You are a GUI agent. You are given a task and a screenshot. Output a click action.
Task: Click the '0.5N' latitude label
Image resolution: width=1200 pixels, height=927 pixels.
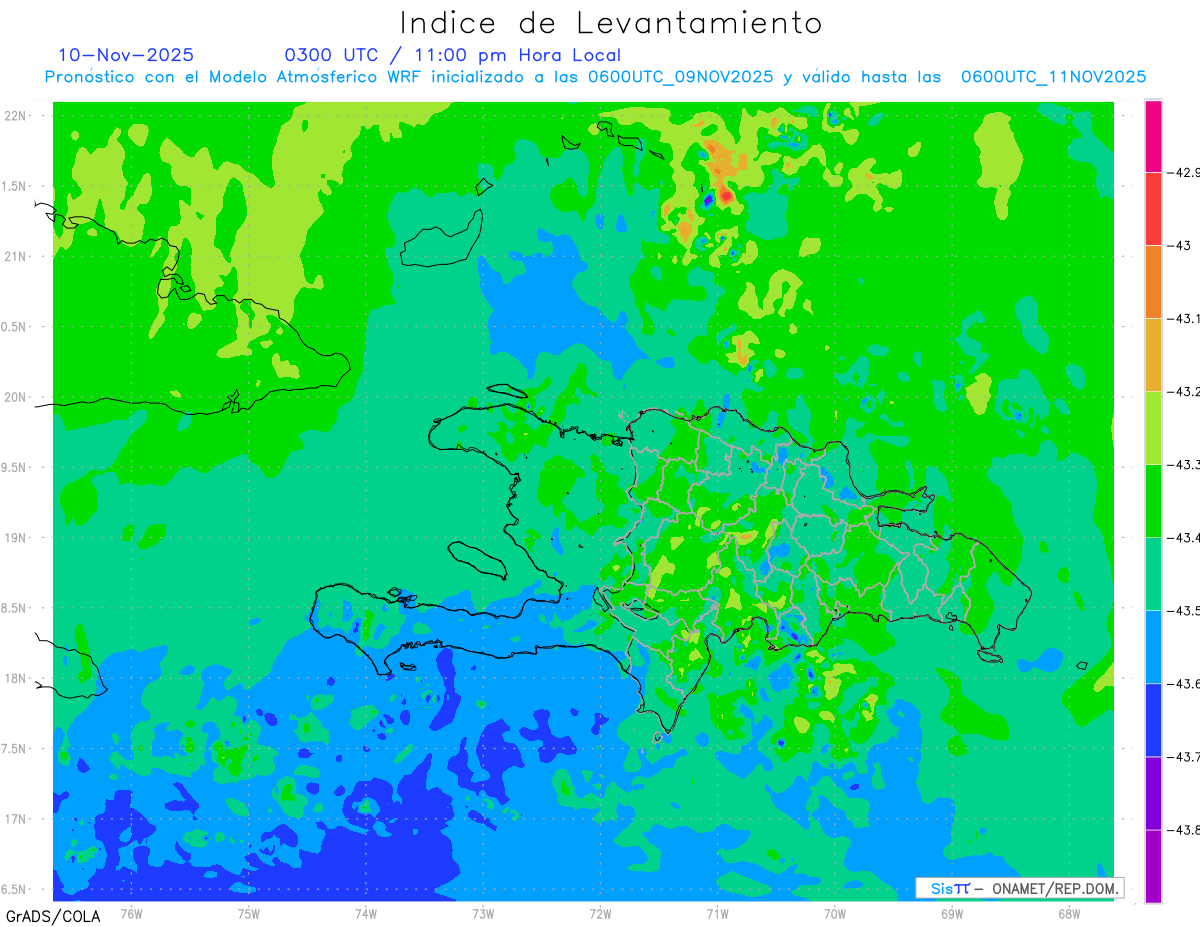pos(15,327)
